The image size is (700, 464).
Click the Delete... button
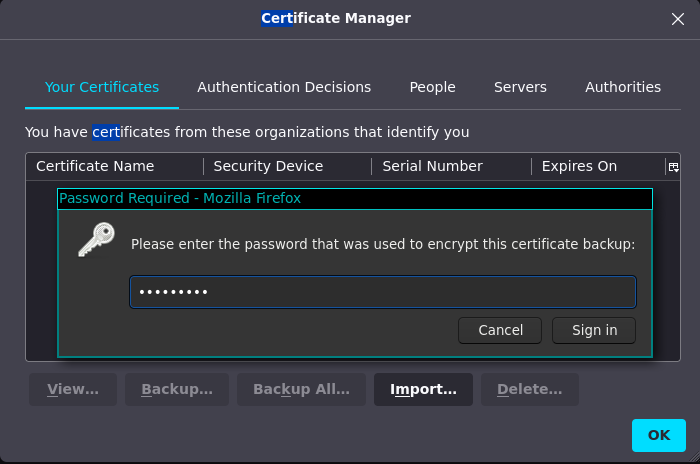(529, 389)
